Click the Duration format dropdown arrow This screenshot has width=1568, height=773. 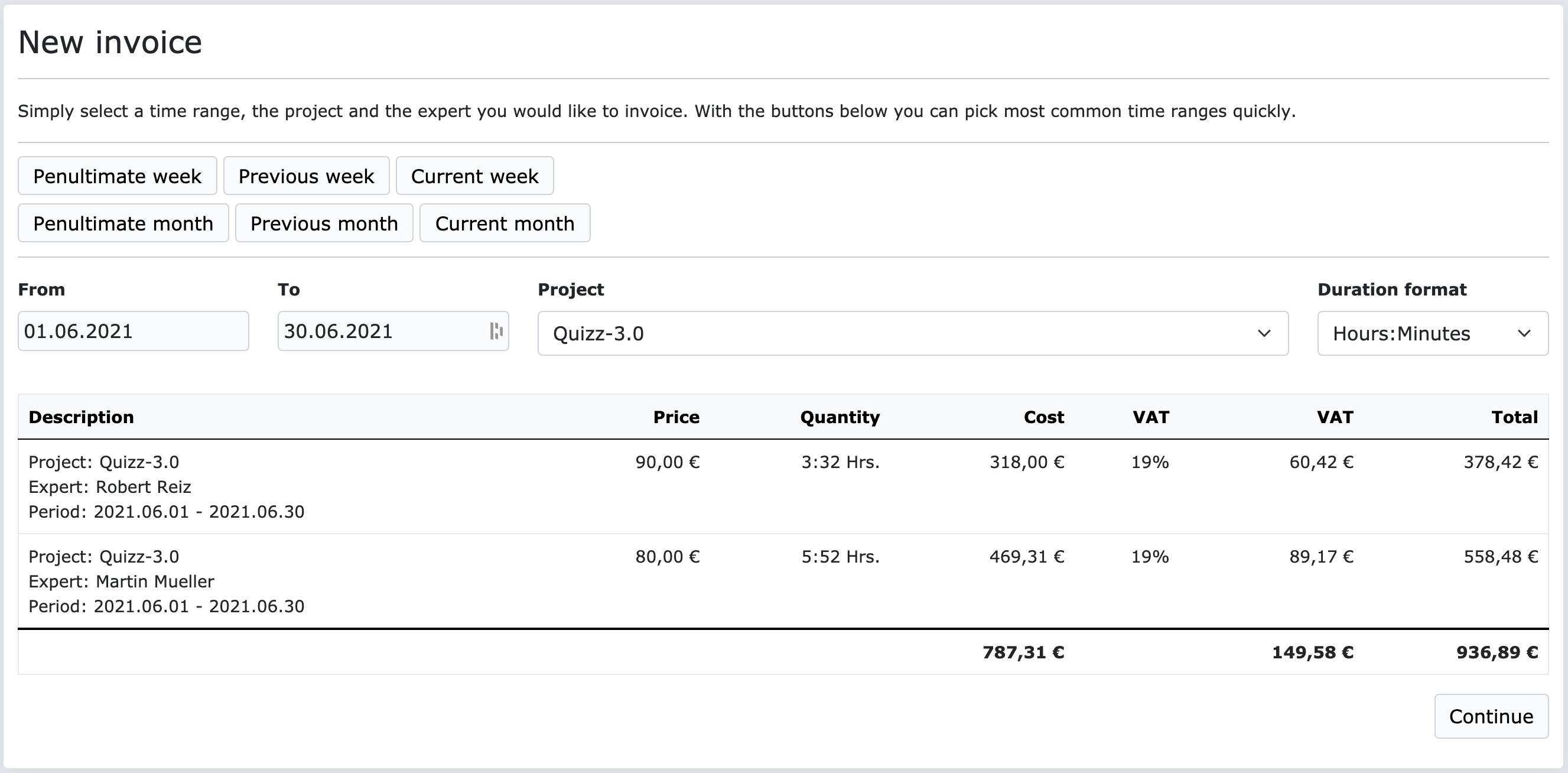click(1525, 333)
